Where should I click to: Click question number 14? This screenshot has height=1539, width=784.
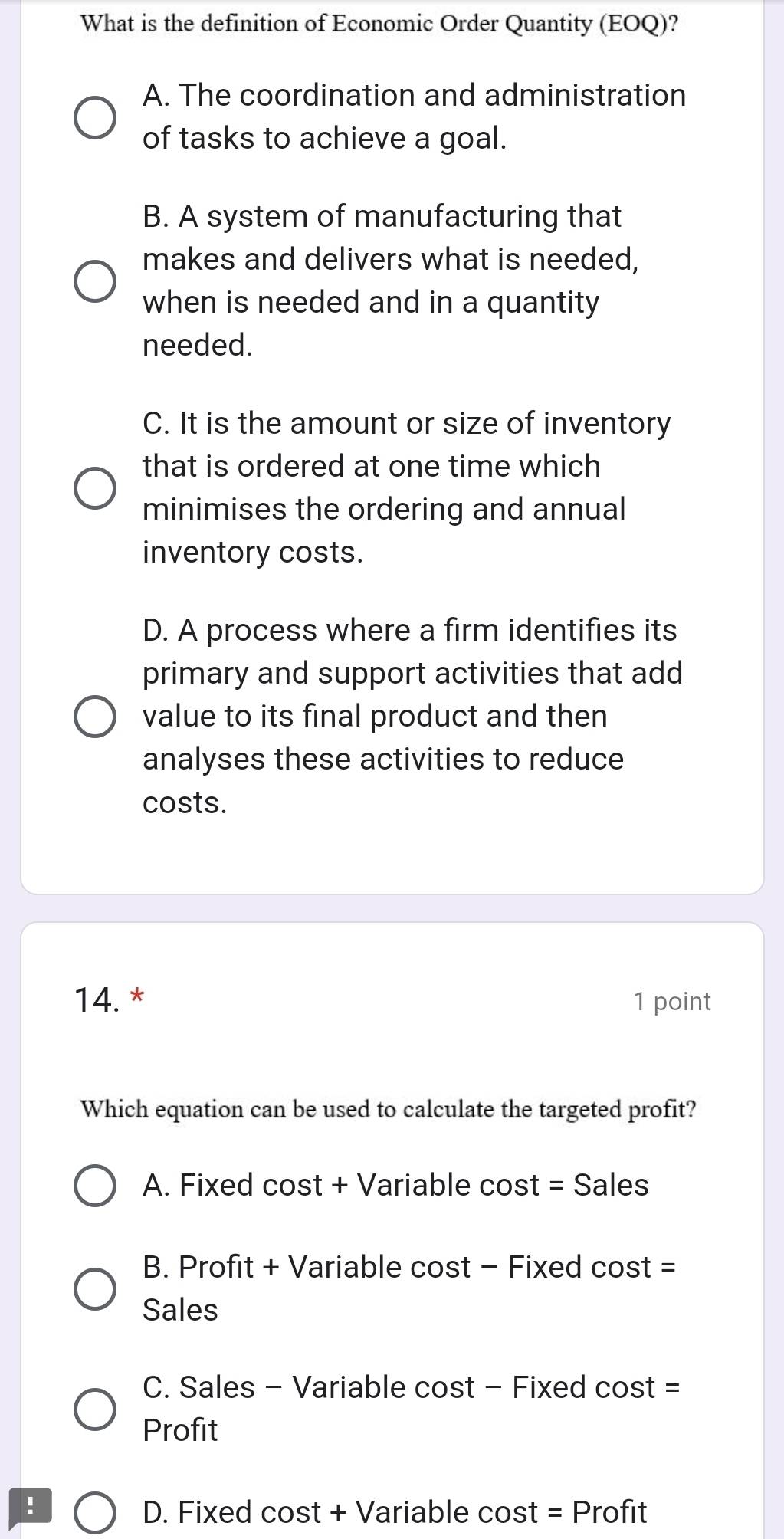(x=96, y=1000)
